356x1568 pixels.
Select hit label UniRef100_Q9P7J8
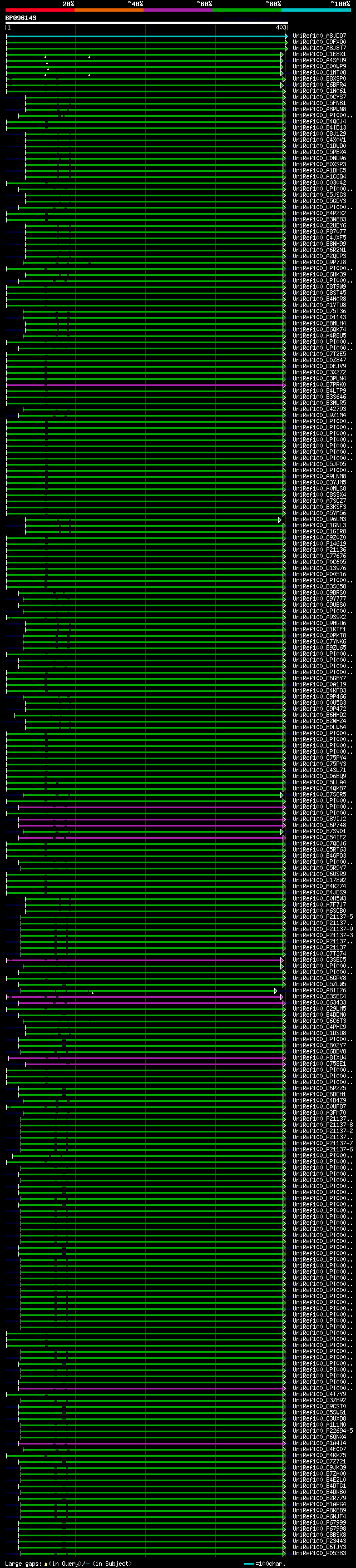coord(319,263)
